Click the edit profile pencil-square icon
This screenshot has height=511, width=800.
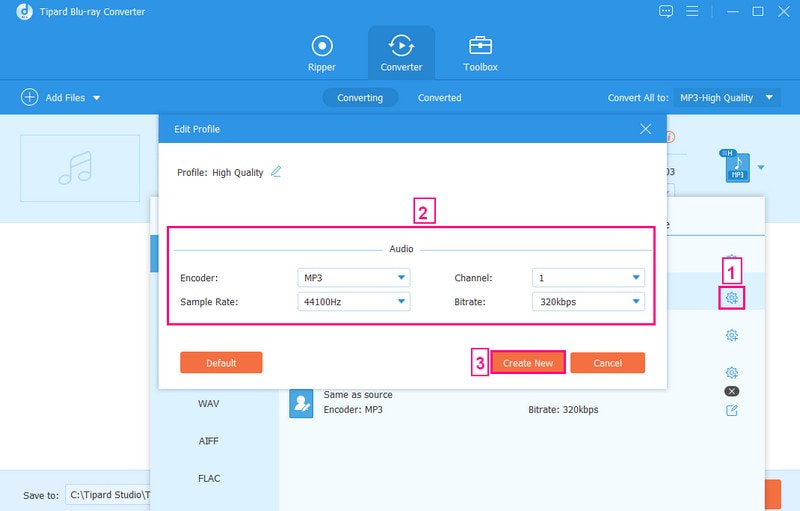pos(732,411)
